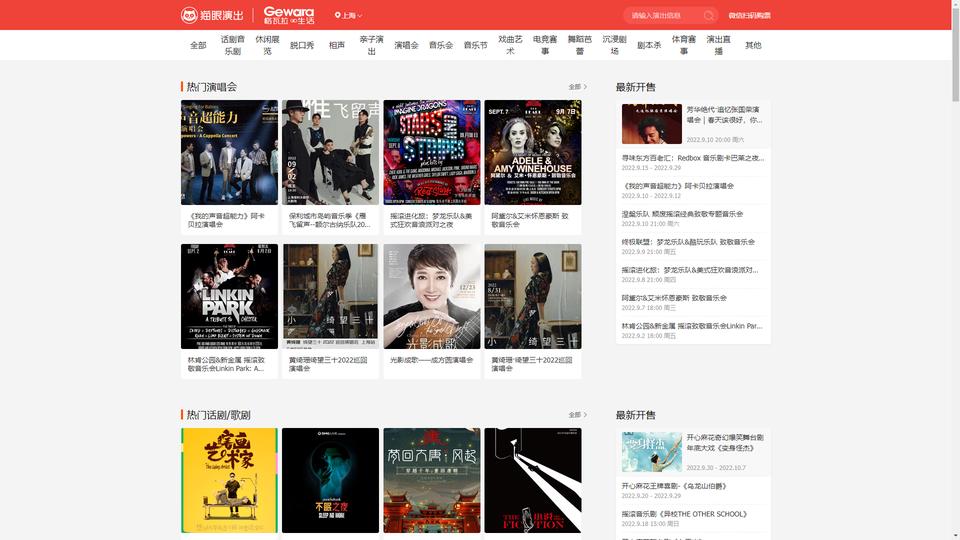Image resolution: width=960 pixels, height=540 pixels.
Task: Select the 音乐会 category tab
Action: pos(441,45)
